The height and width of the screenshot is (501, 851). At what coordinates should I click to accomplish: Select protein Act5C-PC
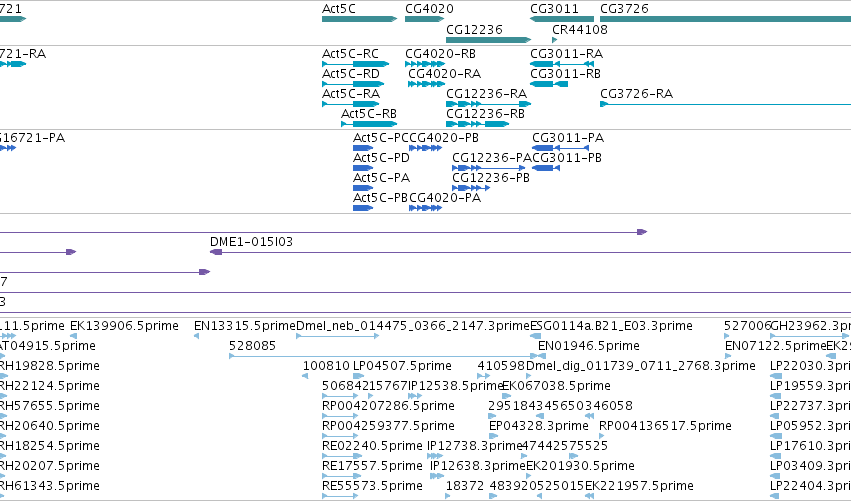coord(380,138)
